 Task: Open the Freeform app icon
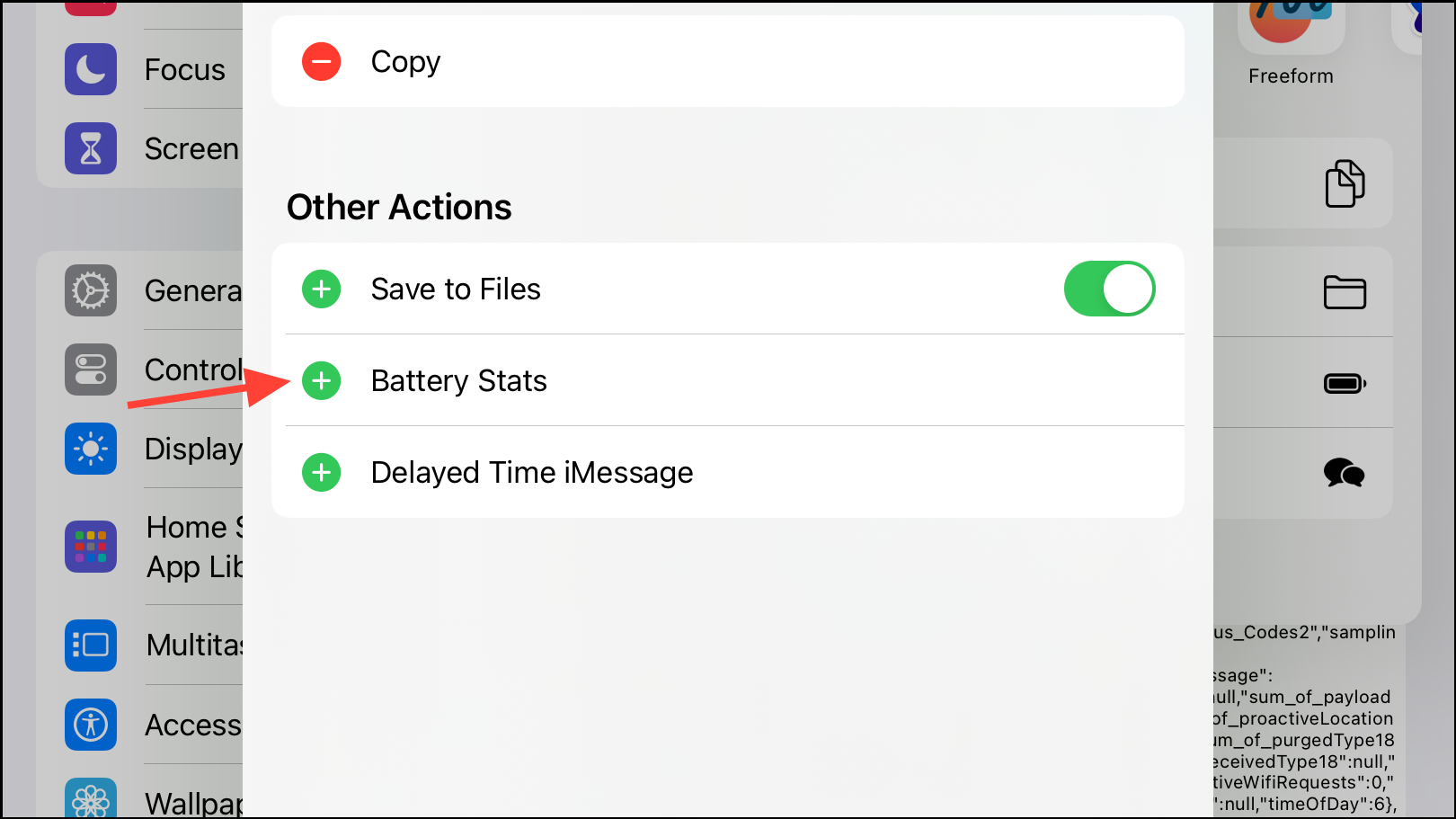point(1291,27)
